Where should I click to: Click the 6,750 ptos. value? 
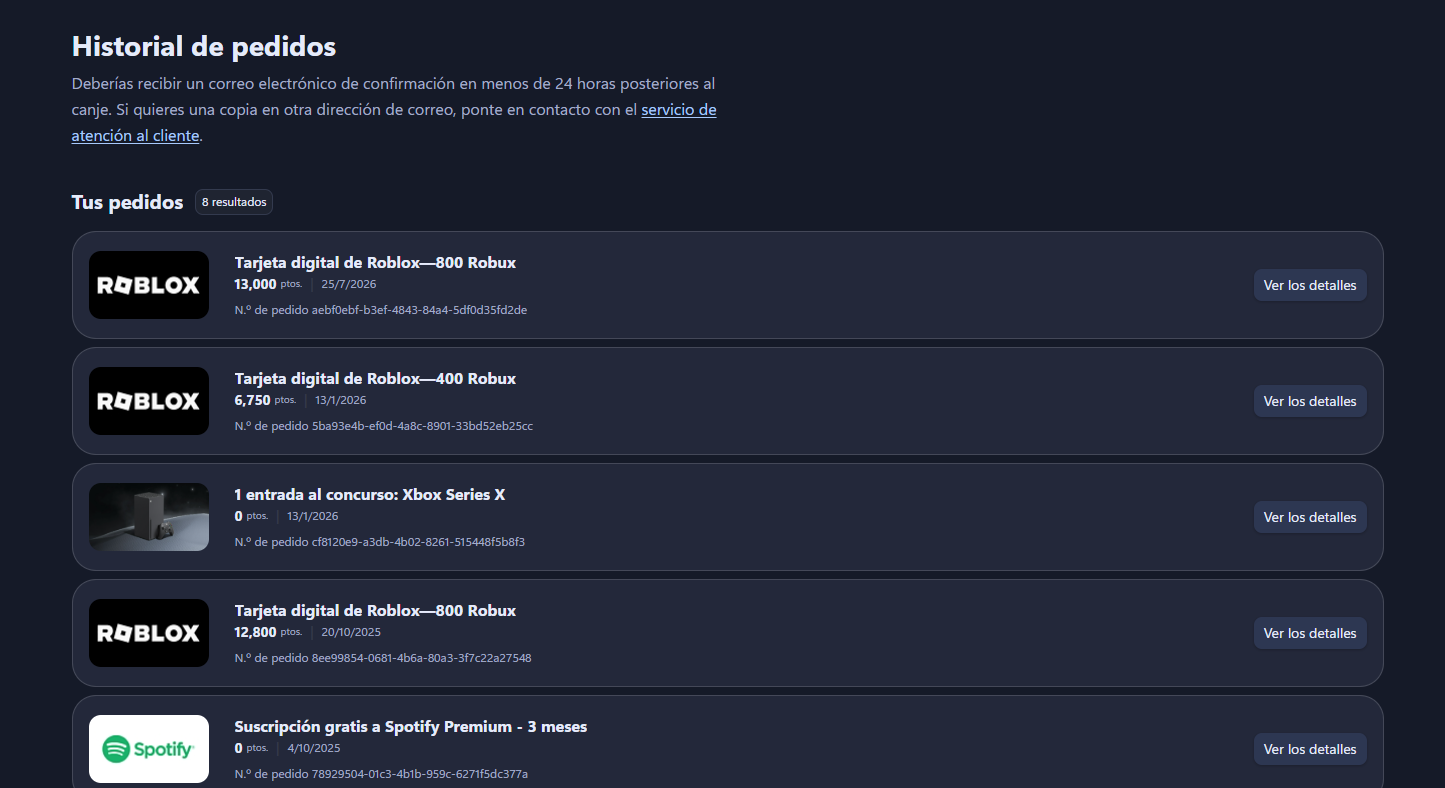click(x=265, y=400)
